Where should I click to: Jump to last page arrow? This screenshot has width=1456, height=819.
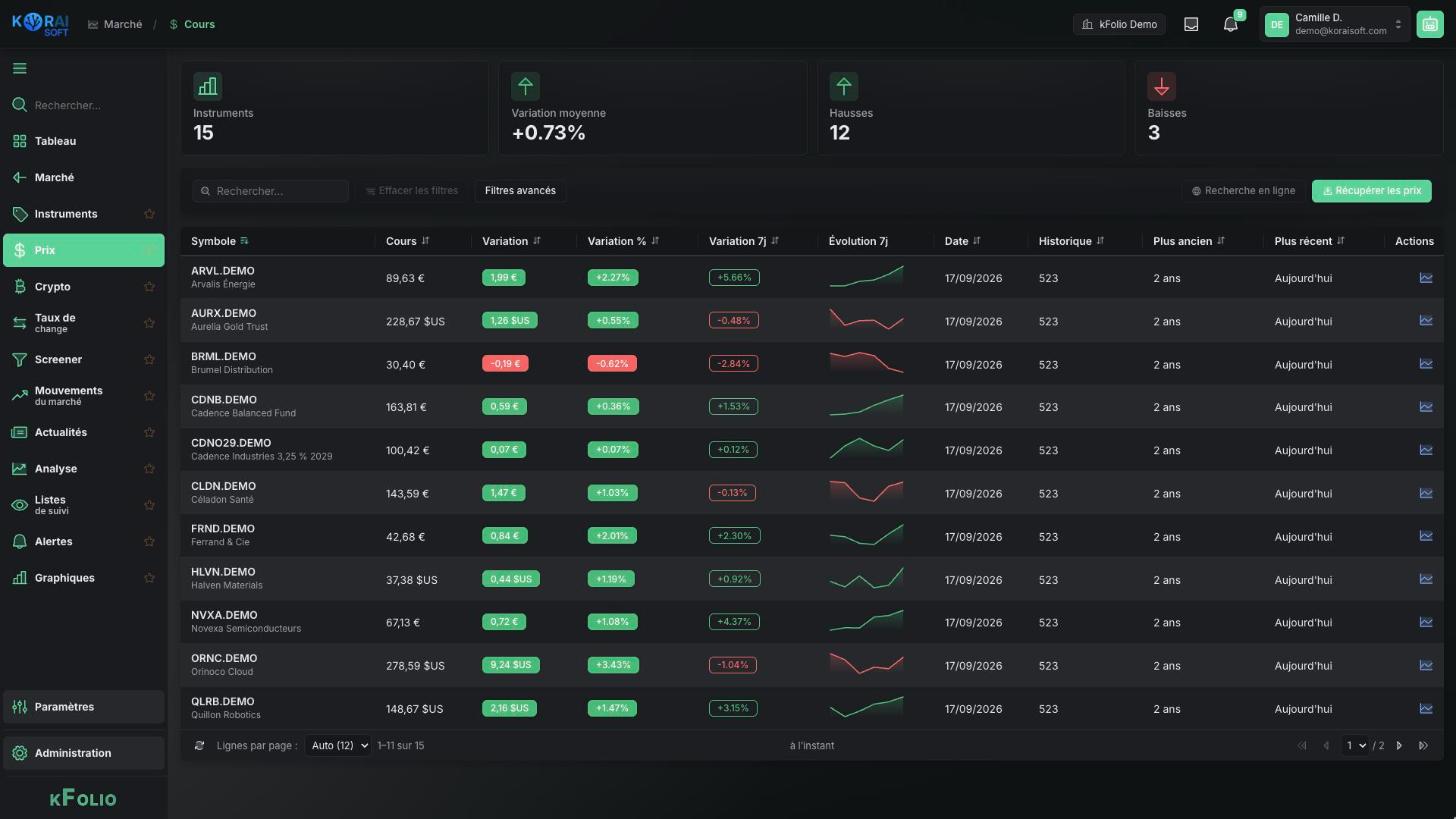[1423, 745]
